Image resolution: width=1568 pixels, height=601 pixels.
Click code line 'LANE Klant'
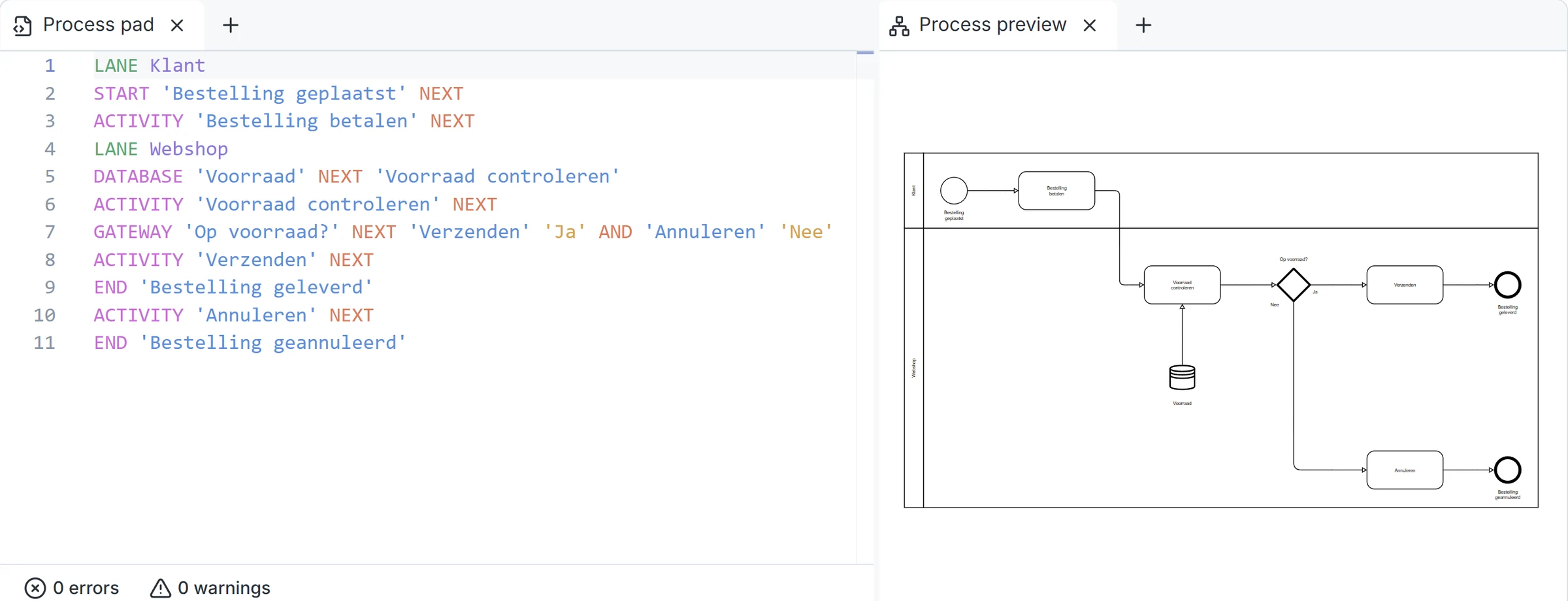149,65
